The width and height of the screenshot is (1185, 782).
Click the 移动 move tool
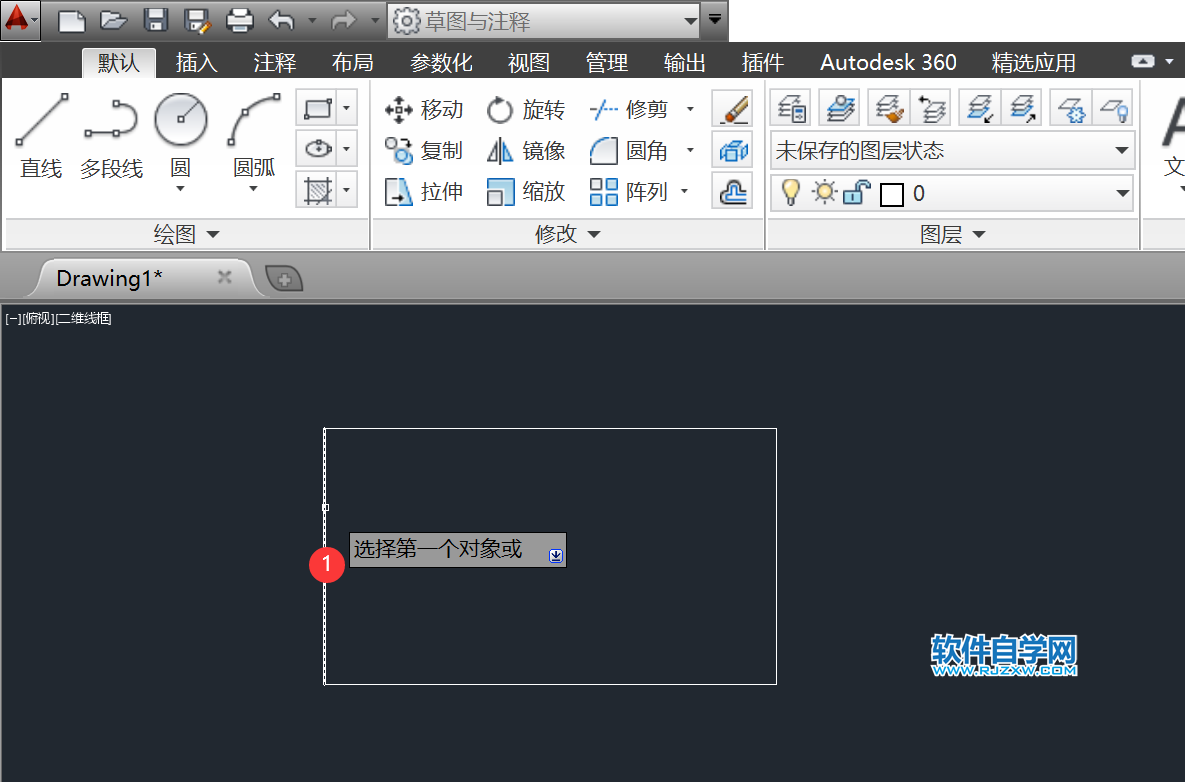click(x=424, y=110)
